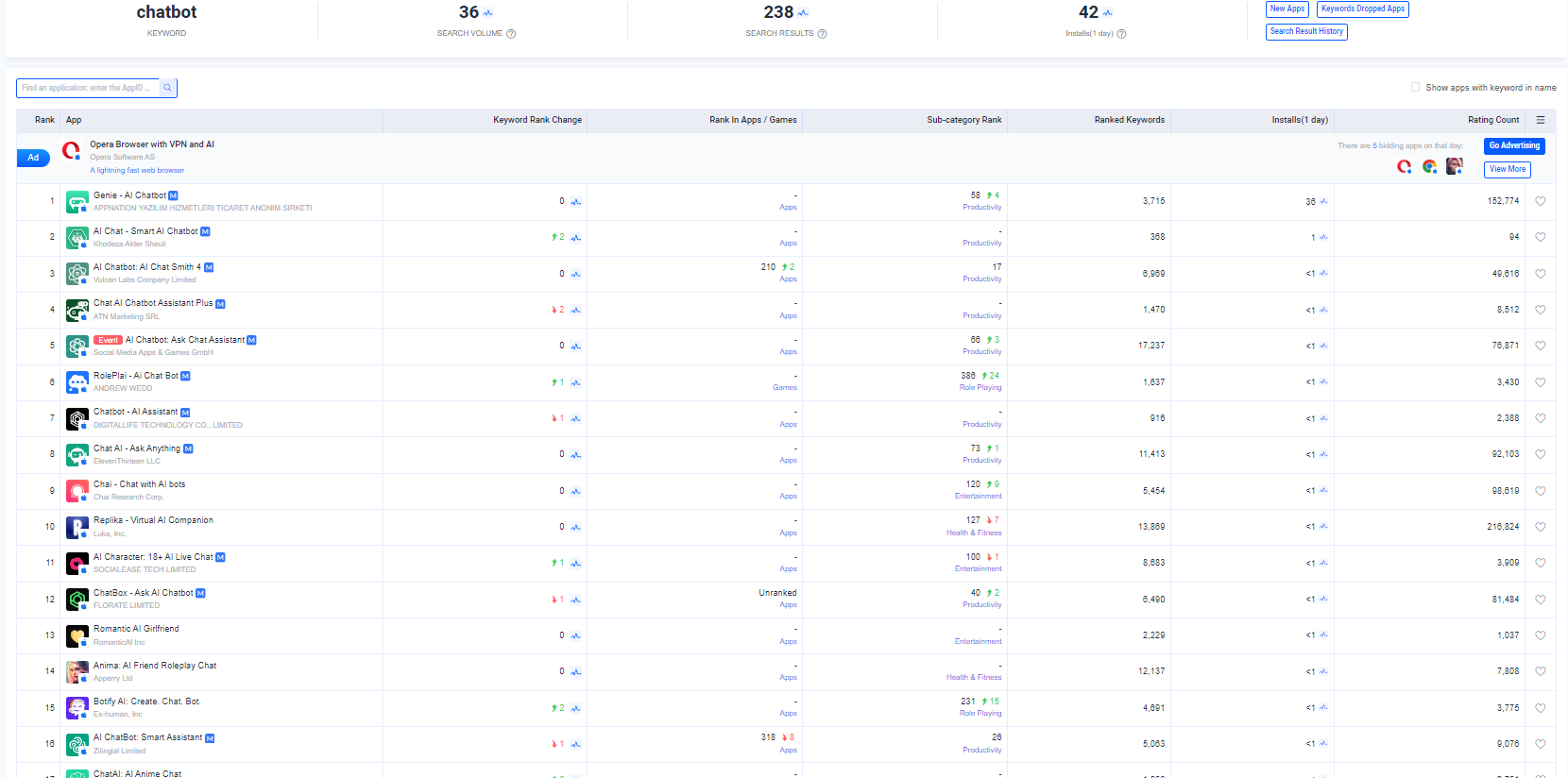Click rating count value 216,824
The height and width of the screenshot is (778, 1568).
(1503, 527)
